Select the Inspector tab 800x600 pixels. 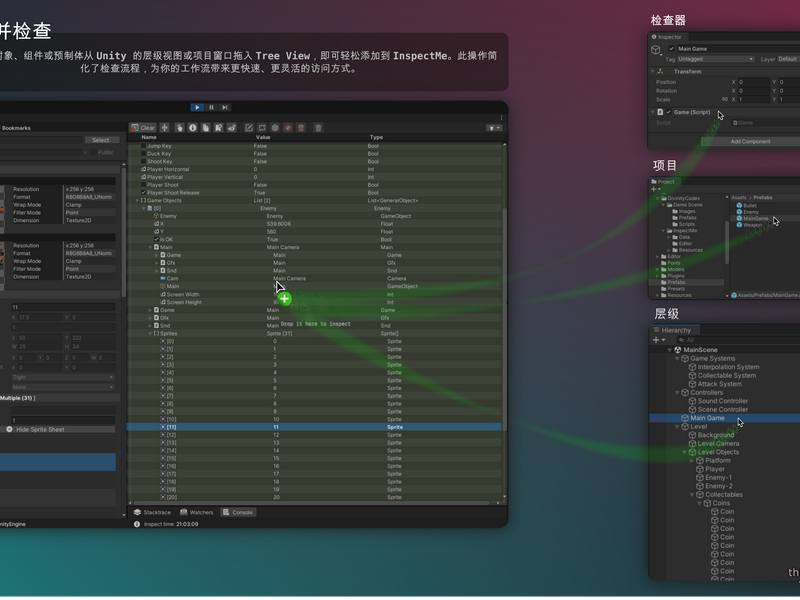point(666,37)
